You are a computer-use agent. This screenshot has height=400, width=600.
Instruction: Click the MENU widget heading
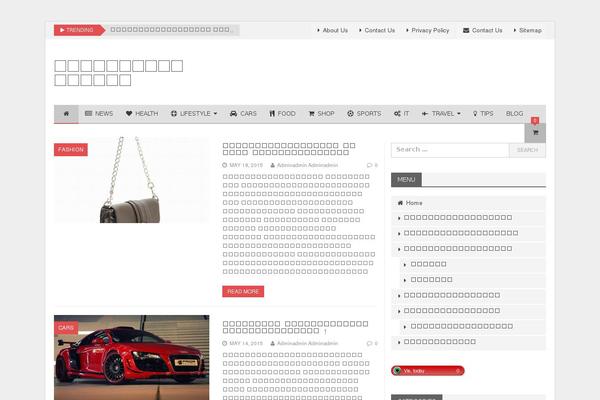click(406, 180)
